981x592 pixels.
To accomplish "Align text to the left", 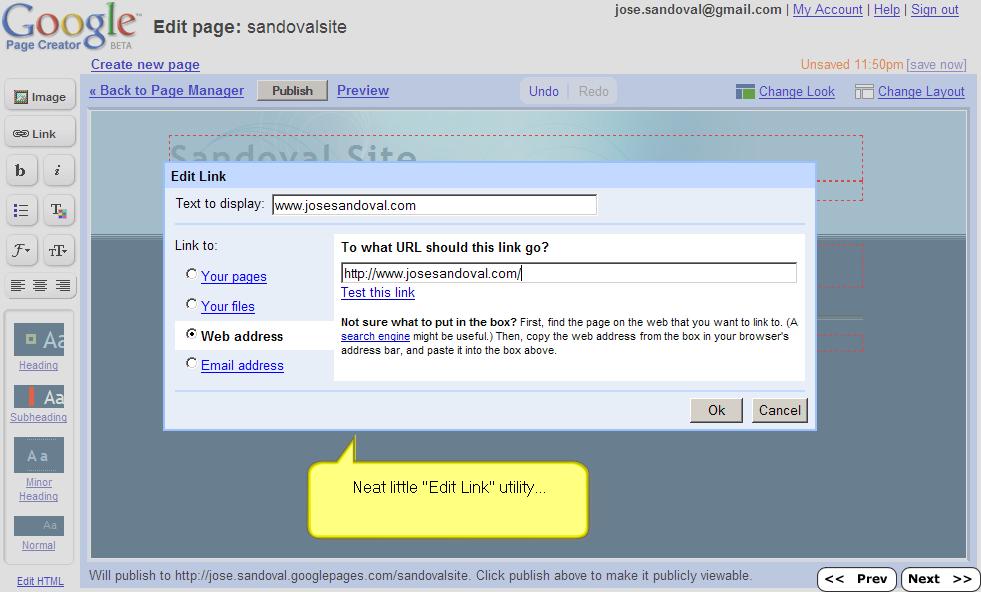I will point(18,285).
